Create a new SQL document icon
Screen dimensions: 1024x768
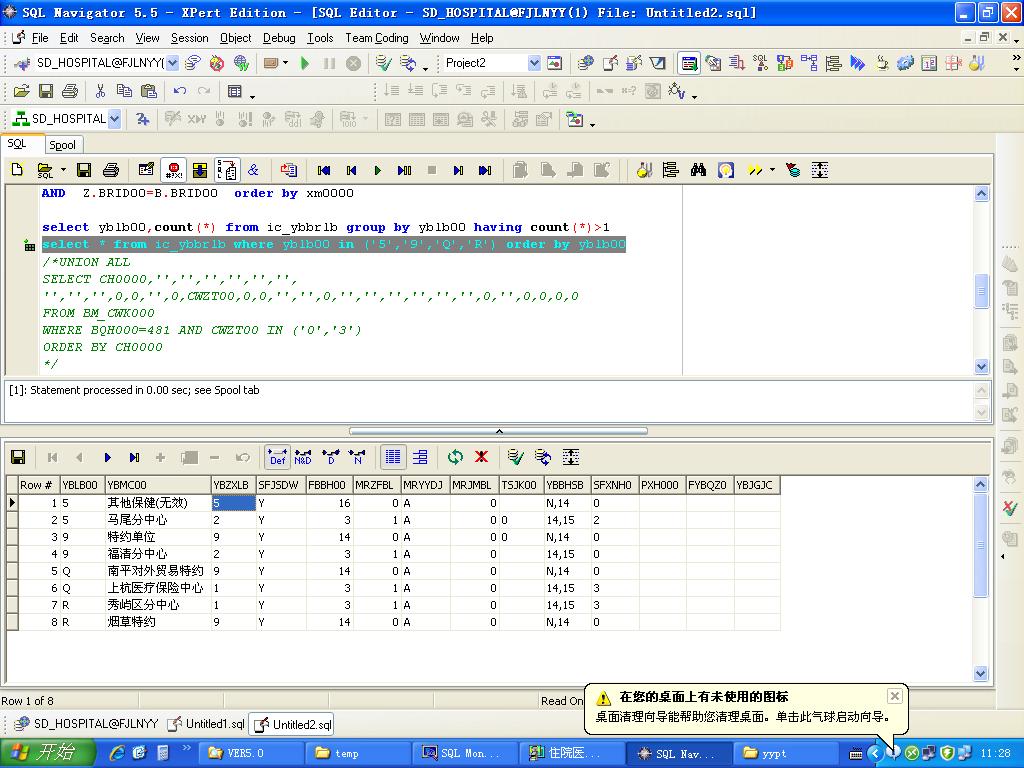[17, 170]
